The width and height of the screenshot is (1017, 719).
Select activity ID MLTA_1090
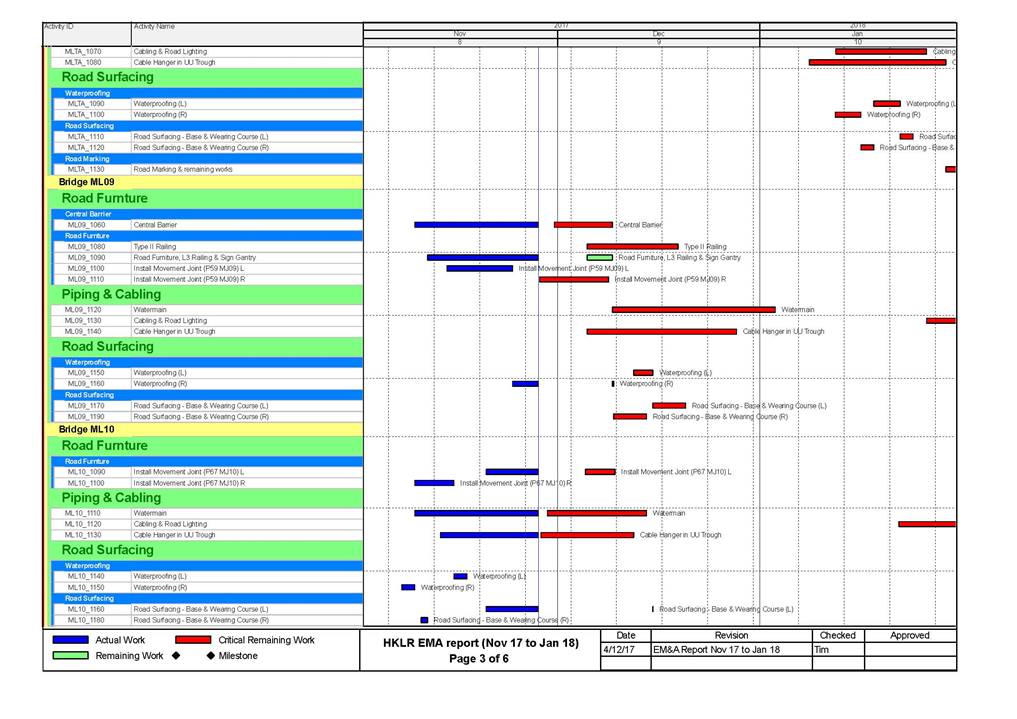click(86, 104)
